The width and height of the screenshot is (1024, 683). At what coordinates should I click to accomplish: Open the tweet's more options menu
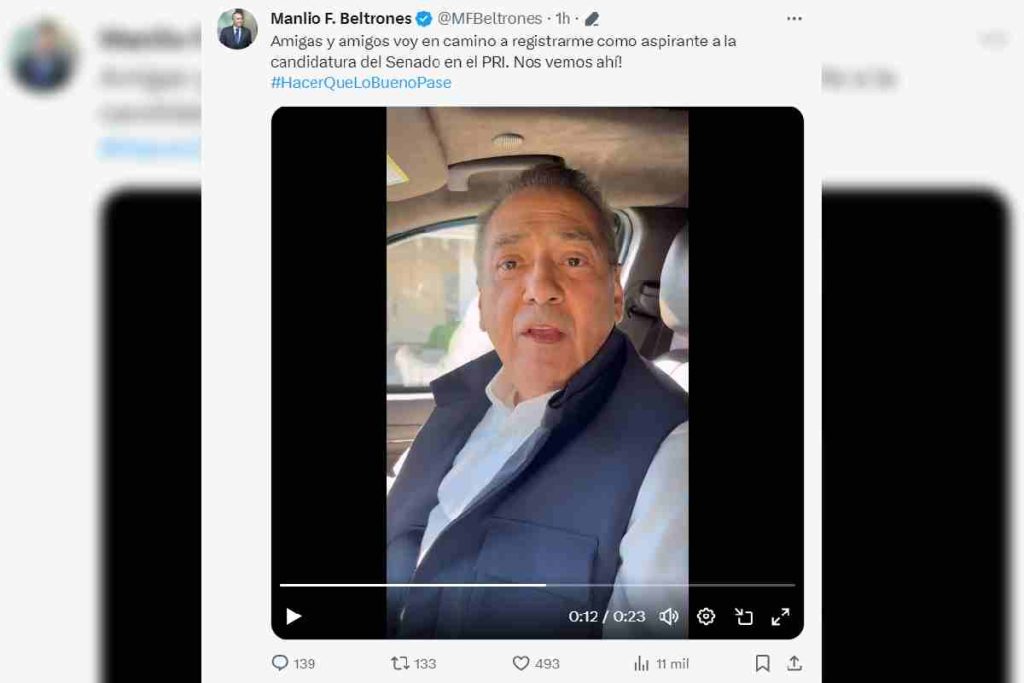tap(794, 17)
